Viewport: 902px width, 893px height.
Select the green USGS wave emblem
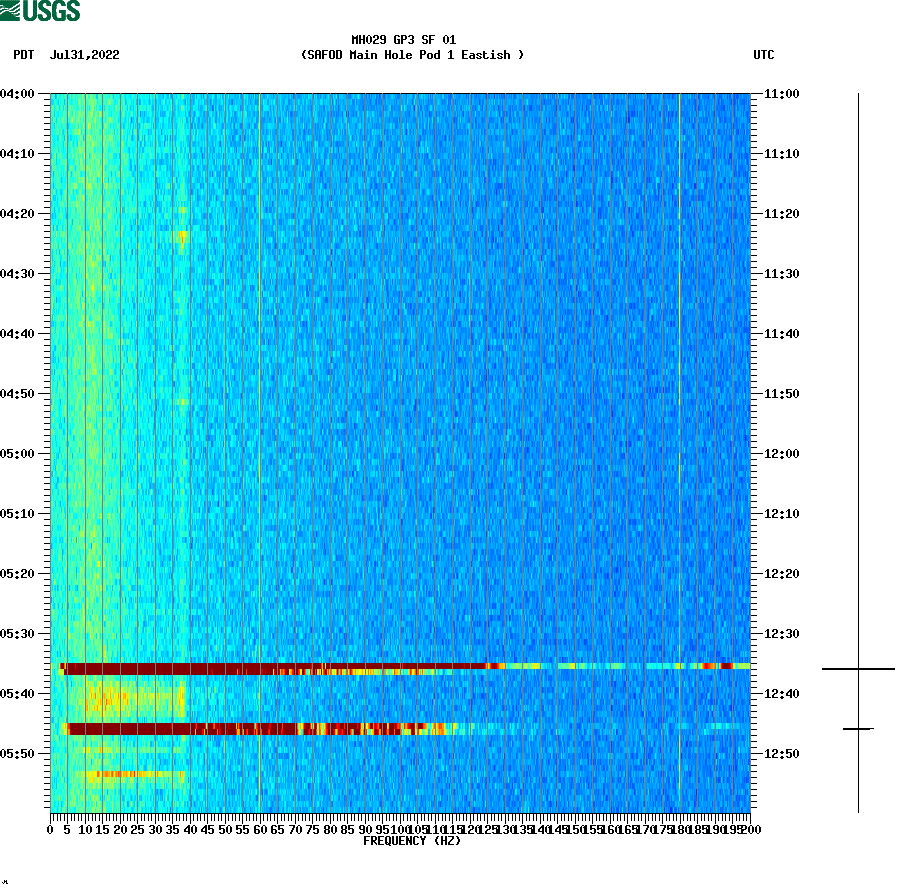pyautogui.click(x=10, y=10)
